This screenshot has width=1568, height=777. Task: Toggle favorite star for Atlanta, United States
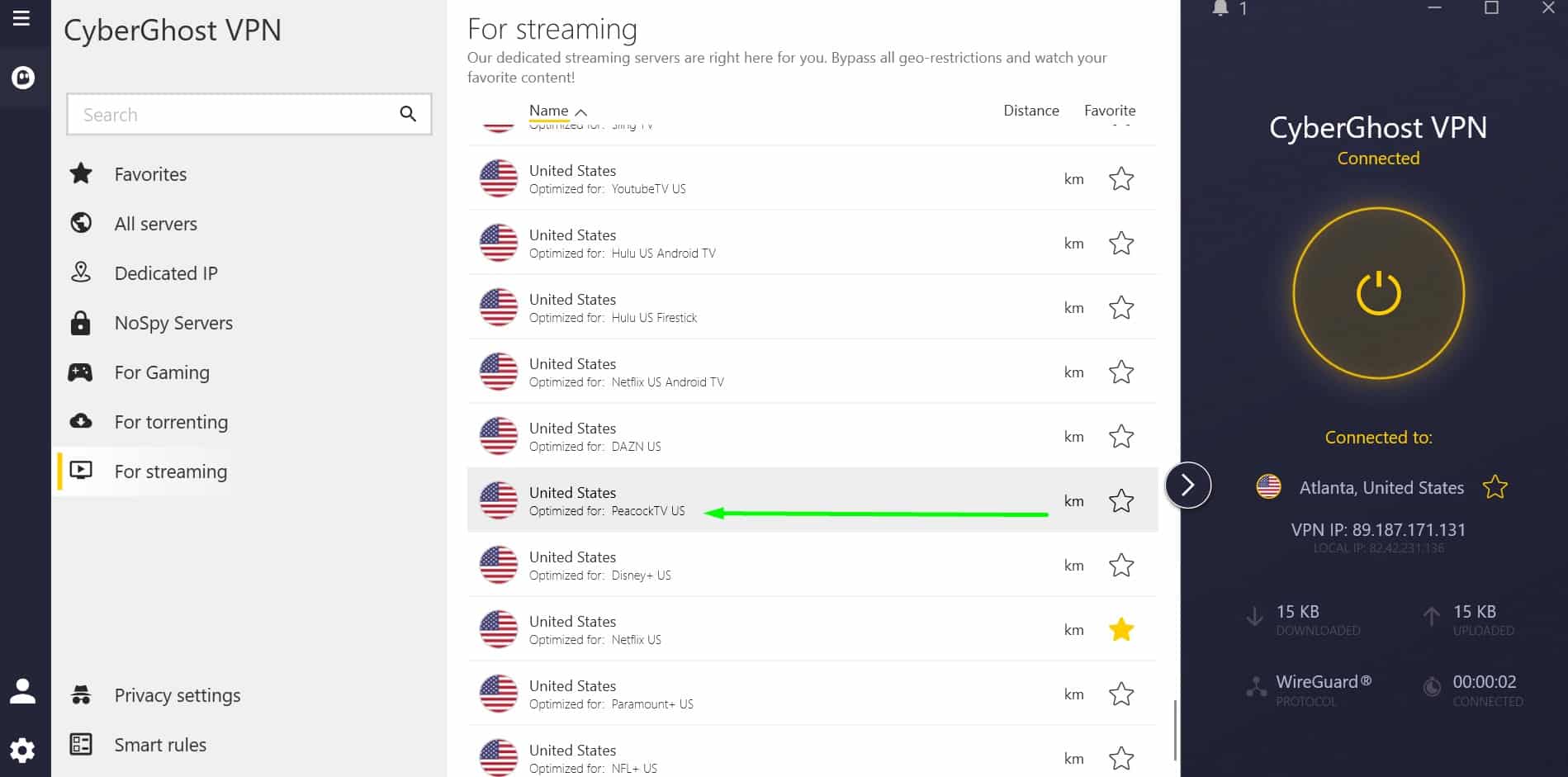click(x=1495, y=487)
